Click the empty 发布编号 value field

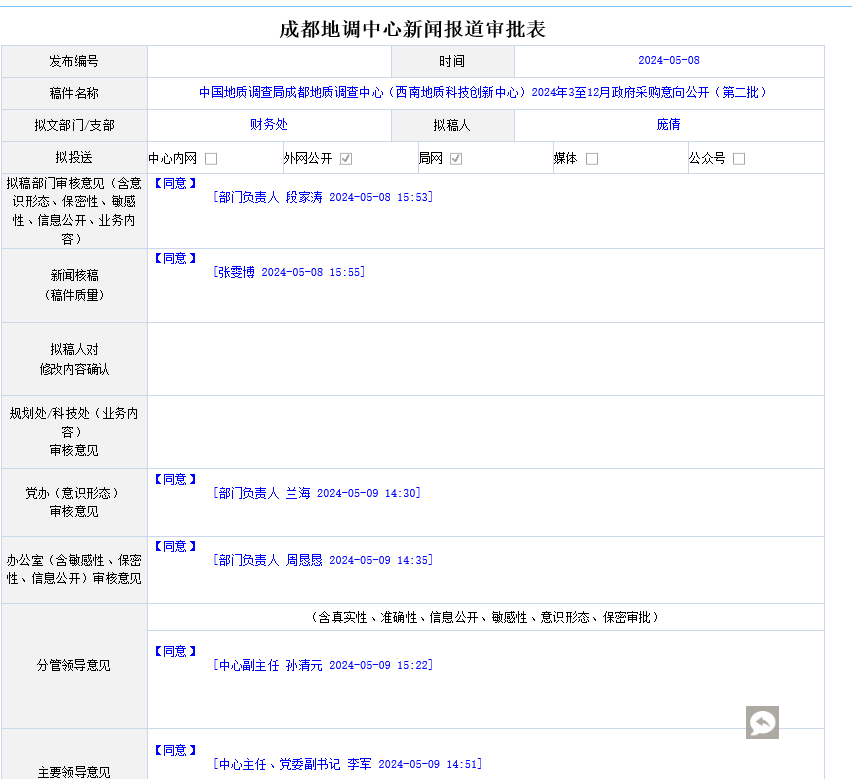click(x=270, y=61)
